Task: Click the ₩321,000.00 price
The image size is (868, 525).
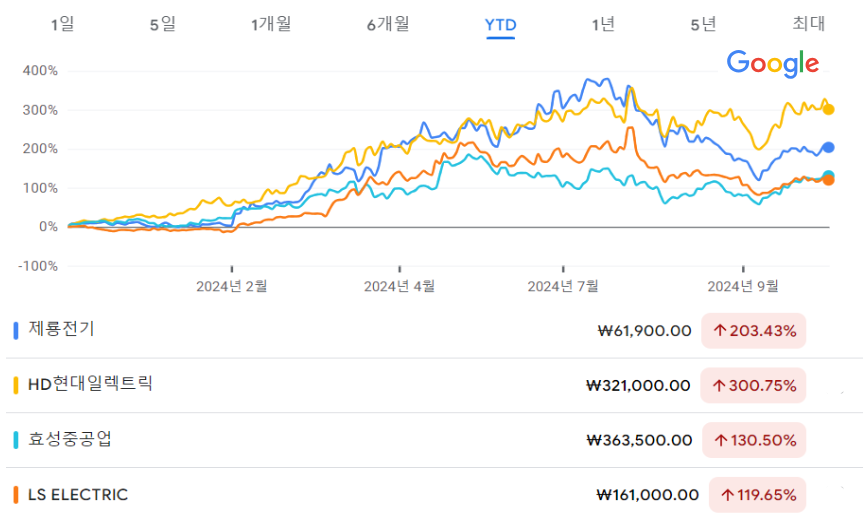Action: point(638,385)
